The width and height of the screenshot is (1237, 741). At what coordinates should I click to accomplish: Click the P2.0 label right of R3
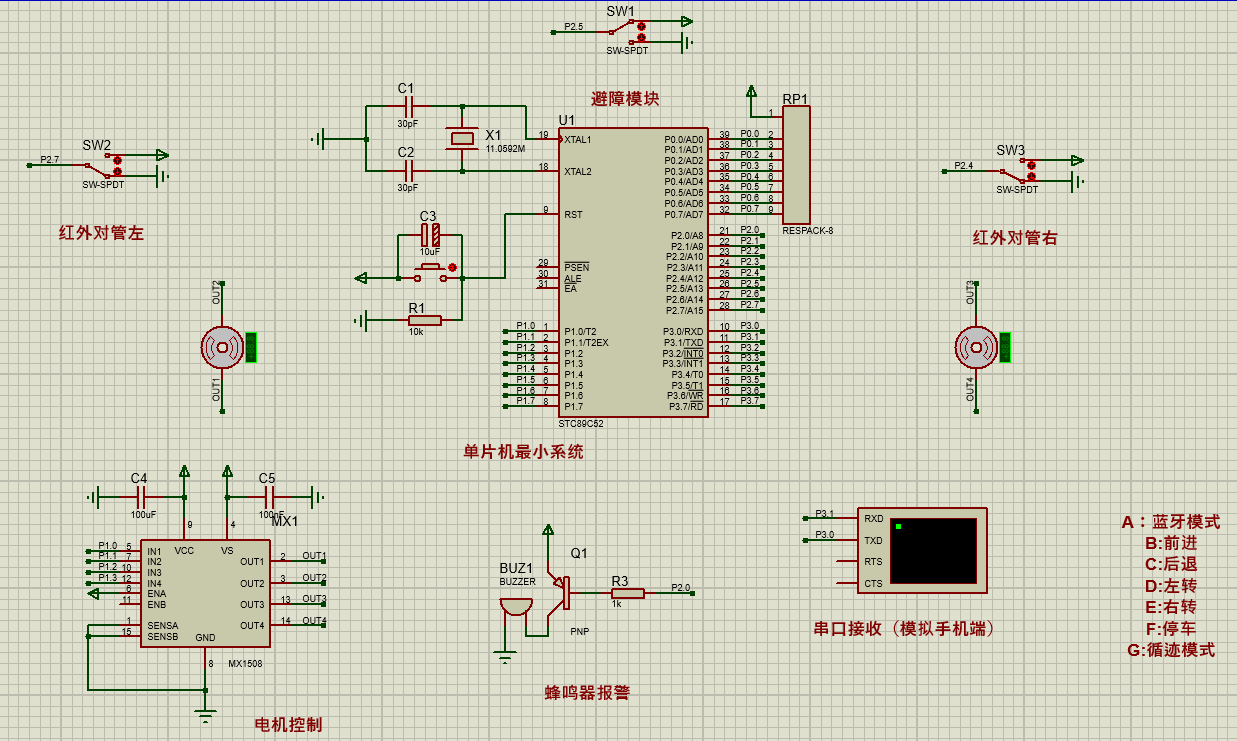pyautogui.click(x=680, y=588)
